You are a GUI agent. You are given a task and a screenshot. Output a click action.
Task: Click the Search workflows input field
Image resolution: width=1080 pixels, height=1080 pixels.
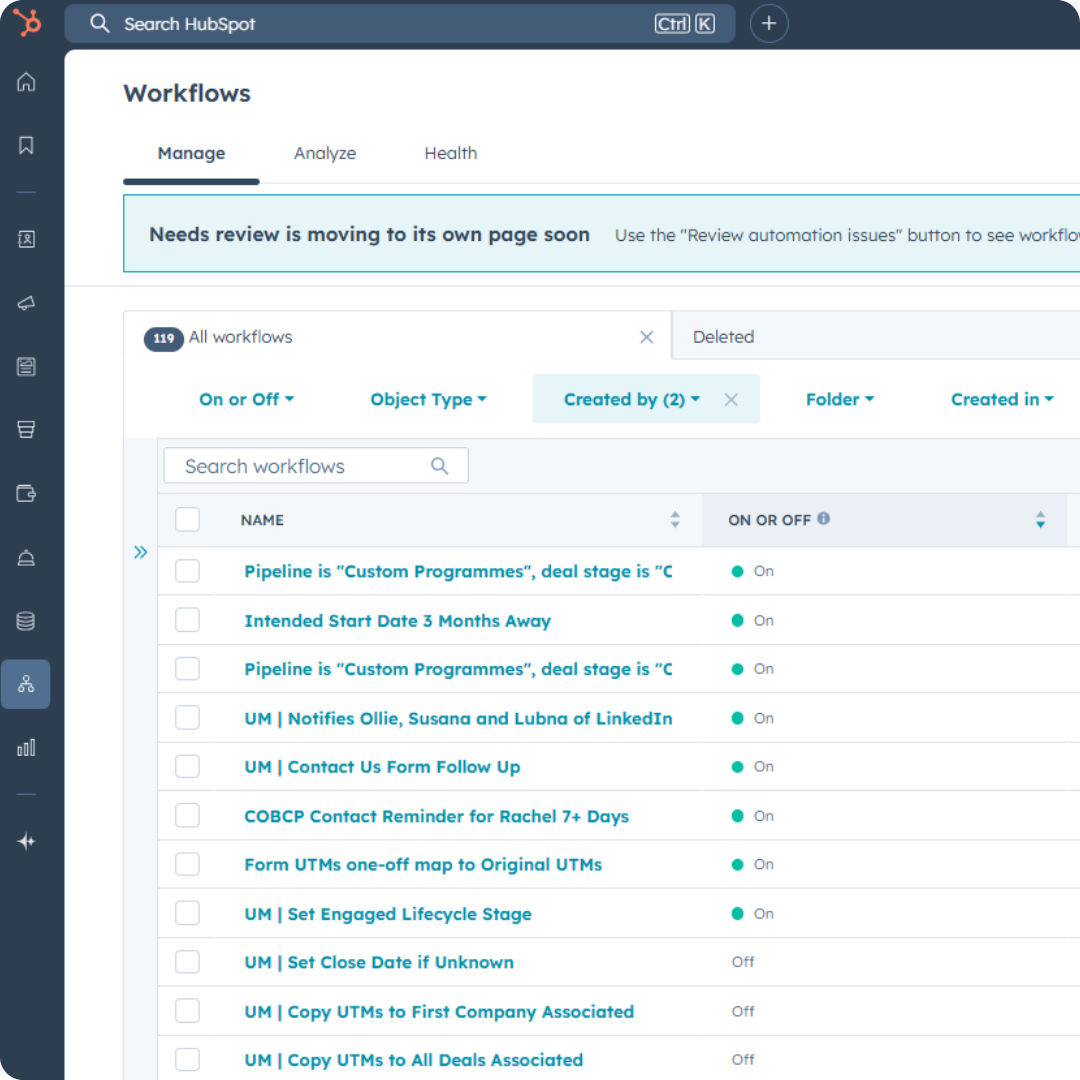(316, 466)
